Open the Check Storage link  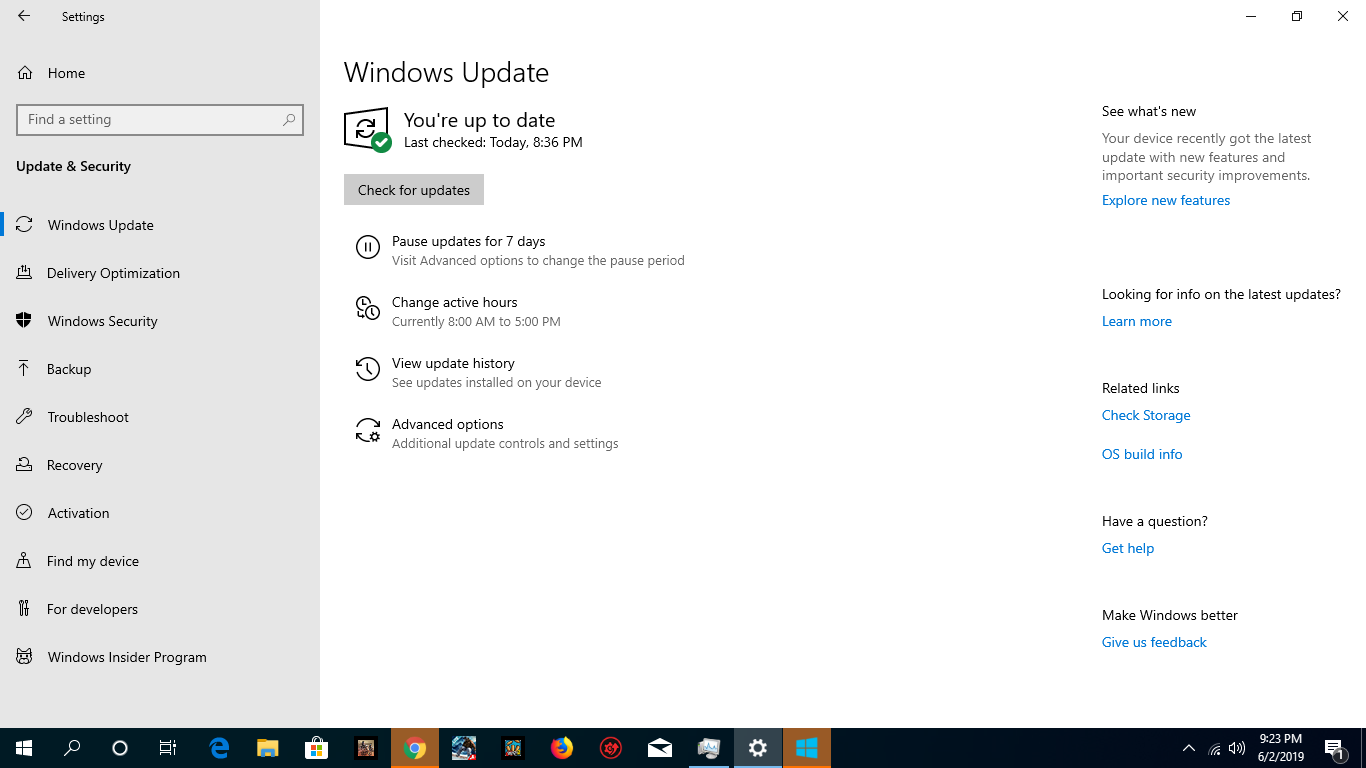(x=1146, y=415)
